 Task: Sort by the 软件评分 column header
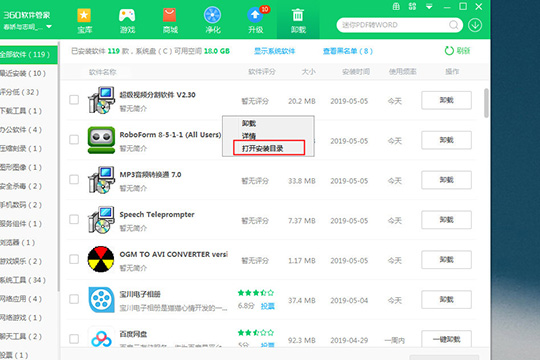coord(262,72)
